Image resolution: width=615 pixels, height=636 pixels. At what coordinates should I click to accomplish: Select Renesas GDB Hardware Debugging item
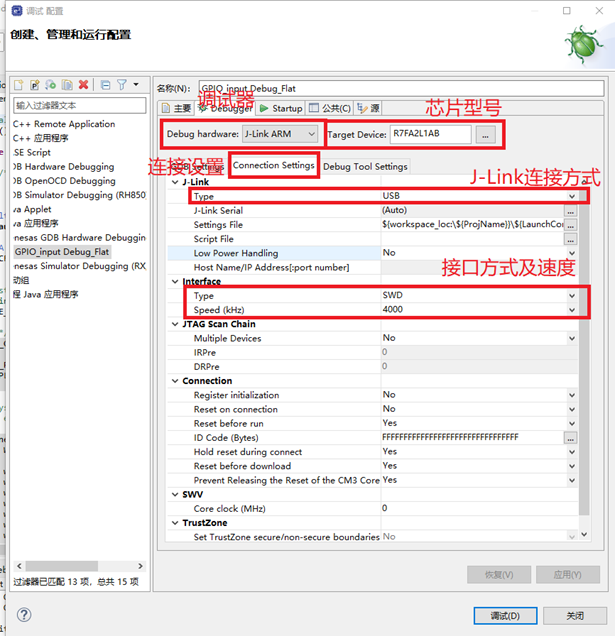[80, 238]
